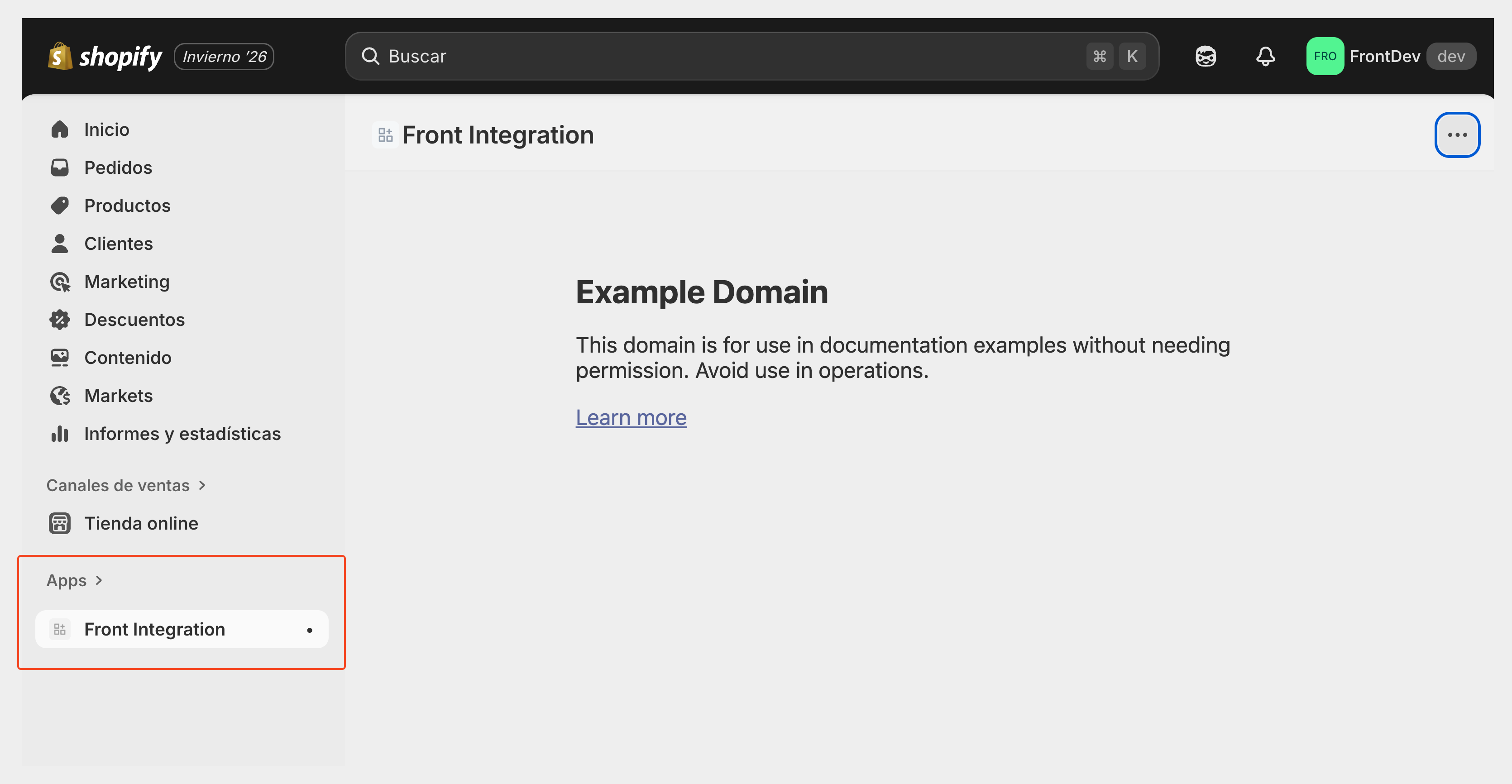Open the Sidekick assistant icon

pos(1205,56)
